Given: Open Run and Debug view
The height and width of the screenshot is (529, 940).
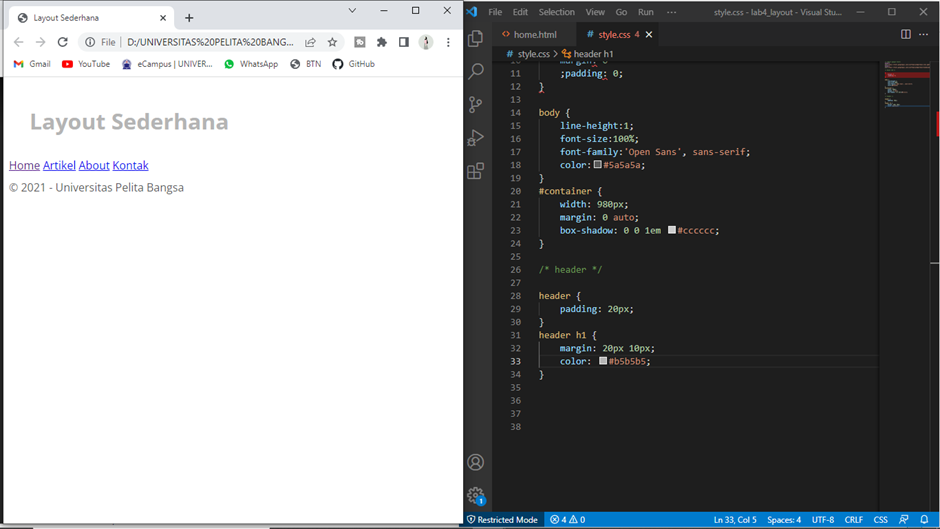Looking at the screenshot, I should [475, 138].
